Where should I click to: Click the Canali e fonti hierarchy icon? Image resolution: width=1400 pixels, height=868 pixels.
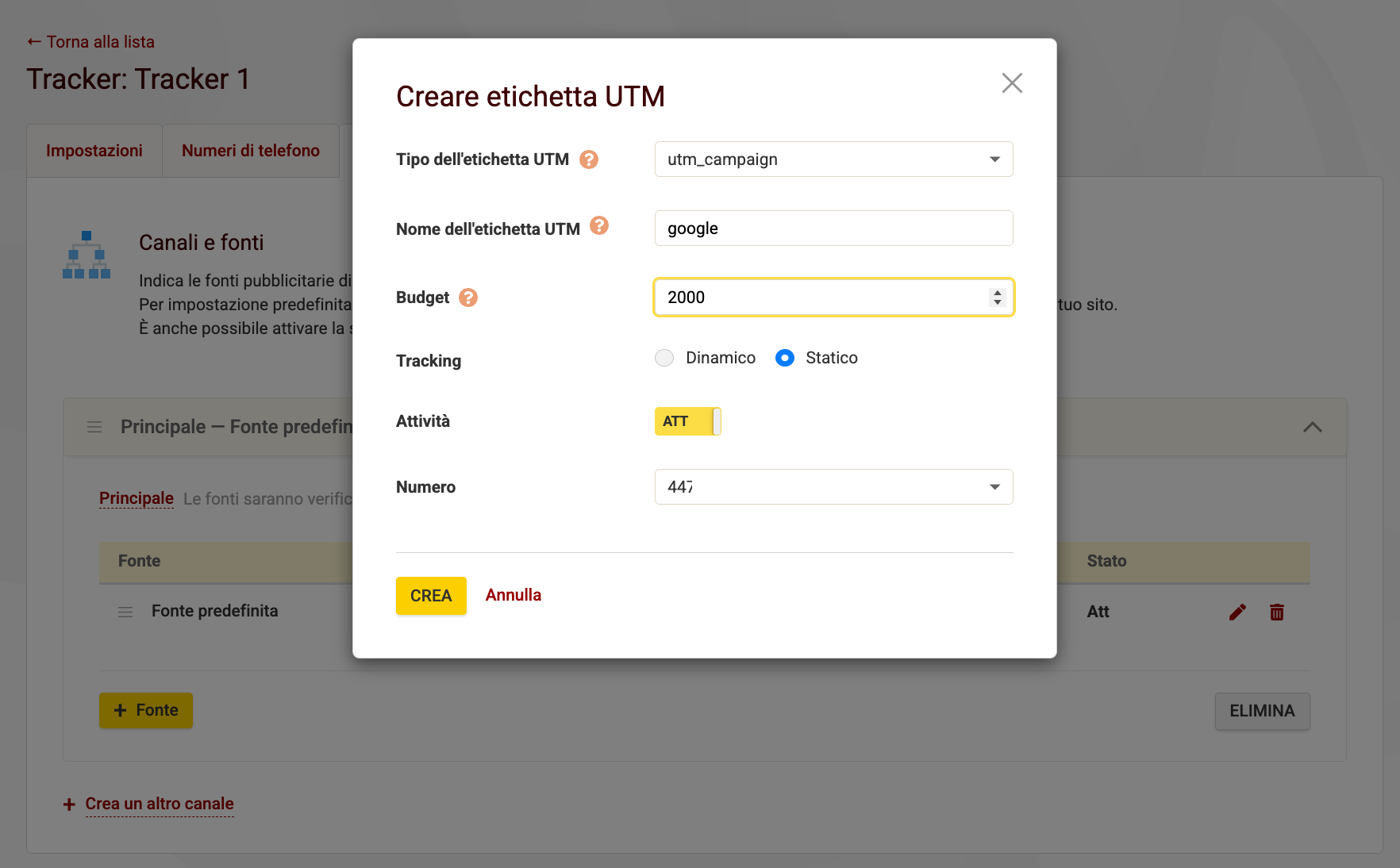coord(87,255)
